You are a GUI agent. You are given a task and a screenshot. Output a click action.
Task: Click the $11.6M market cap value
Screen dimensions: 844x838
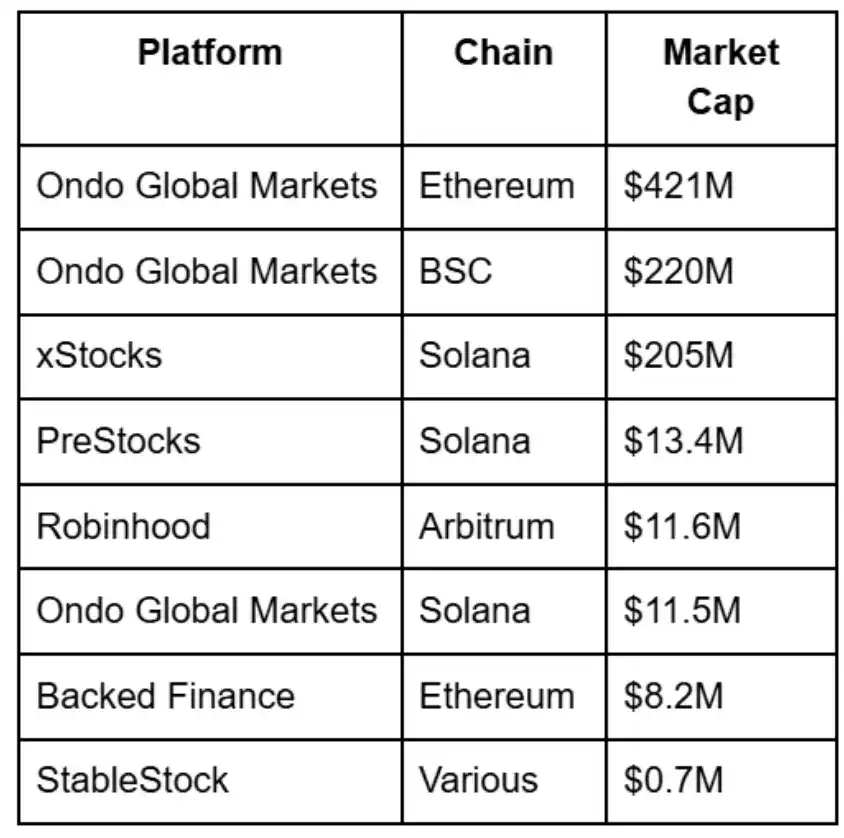pyautogui.click(x=682, y=526)
